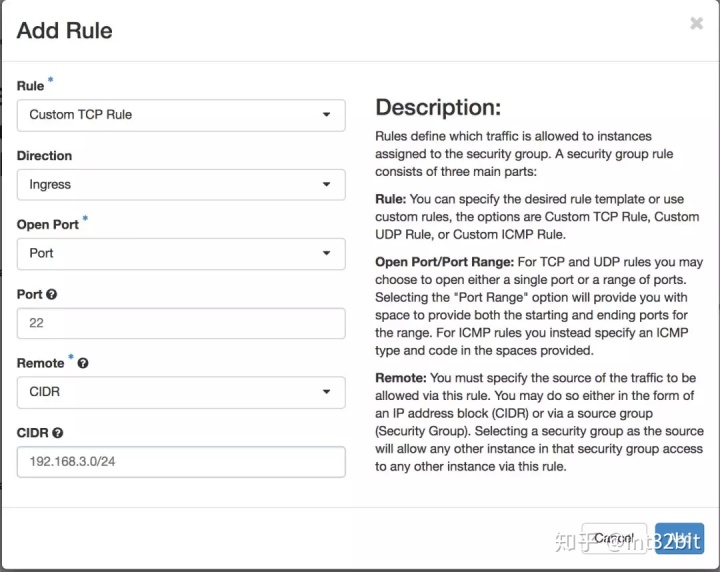This screenshot has height=572, width=720.
Task: Open the Port field help question mark icon
Action: pyautogui.click(x=51, y=295)
